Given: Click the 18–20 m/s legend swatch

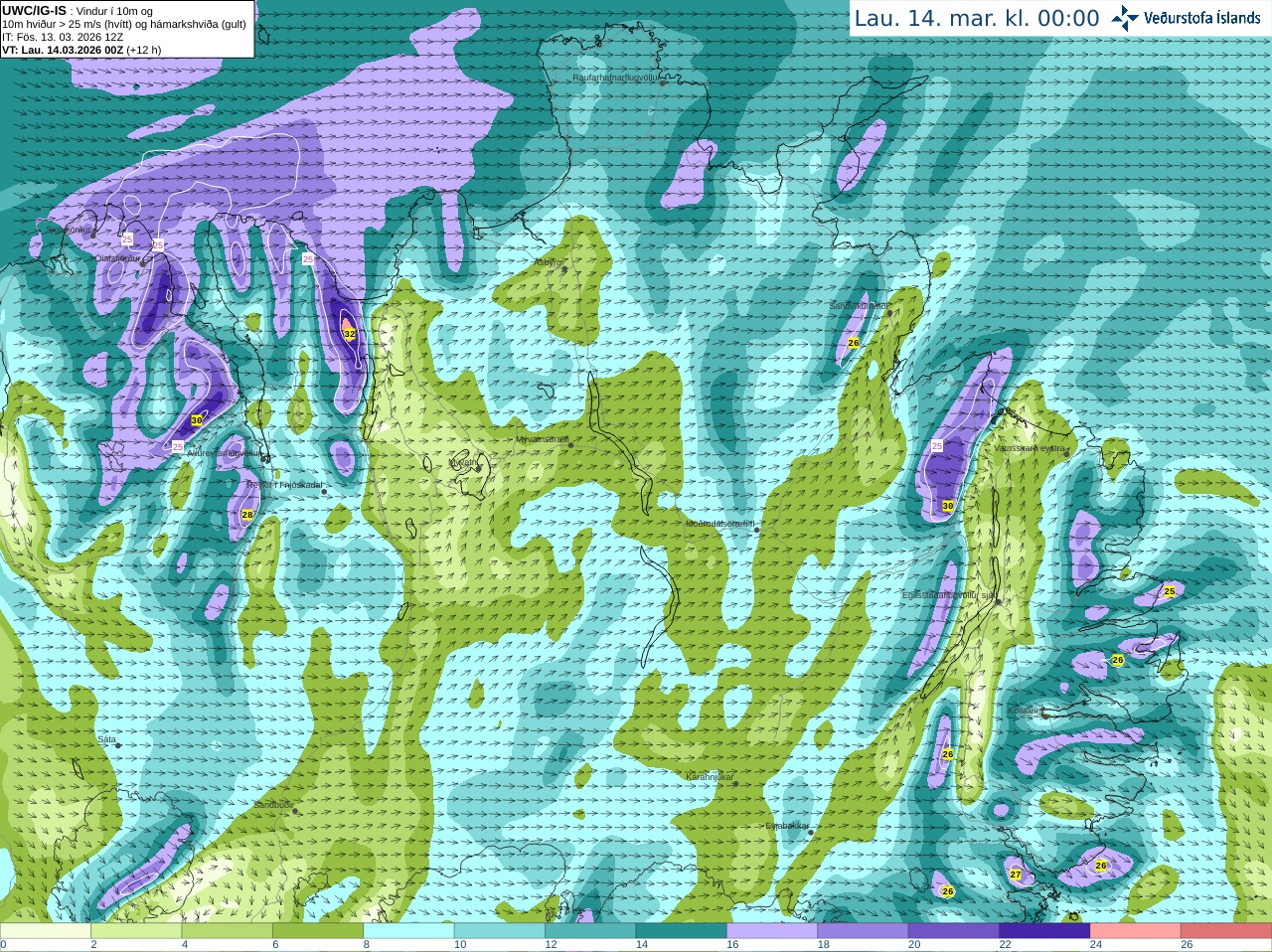Looking at the screenshot, I should pos(863,931).
